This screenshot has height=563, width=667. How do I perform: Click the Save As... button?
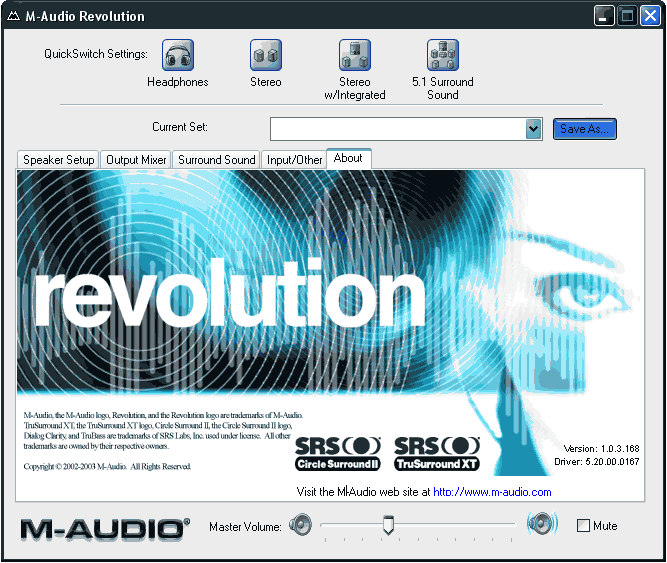pyautogui.click(x=584, y=129)
